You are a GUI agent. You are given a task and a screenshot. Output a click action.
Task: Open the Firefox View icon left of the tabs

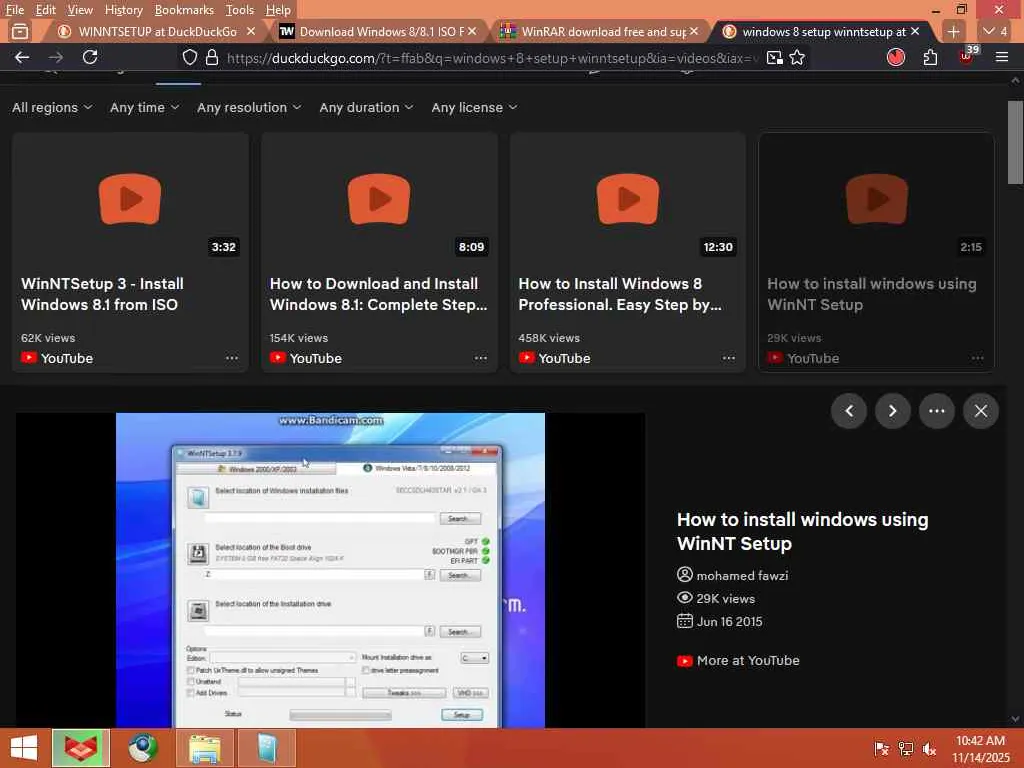tap(20, 31)
